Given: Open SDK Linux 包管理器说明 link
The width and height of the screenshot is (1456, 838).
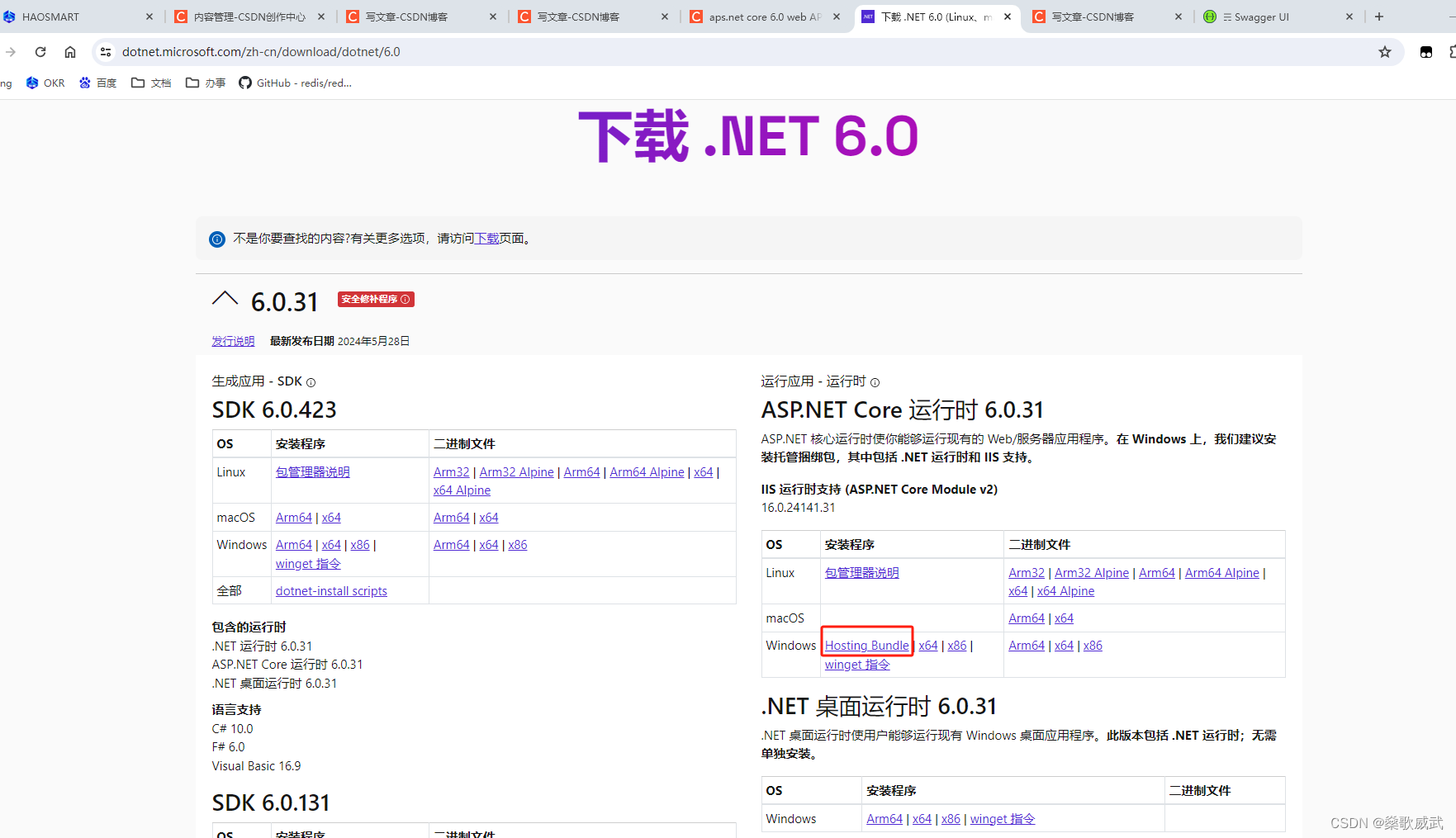Looking at the screenshot, I should point(313,472).
